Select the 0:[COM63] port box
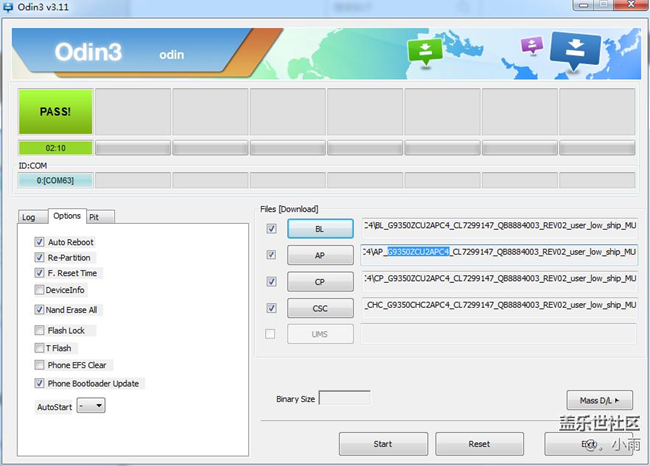This screenshot has width=650, height=466. pos(55,180)
